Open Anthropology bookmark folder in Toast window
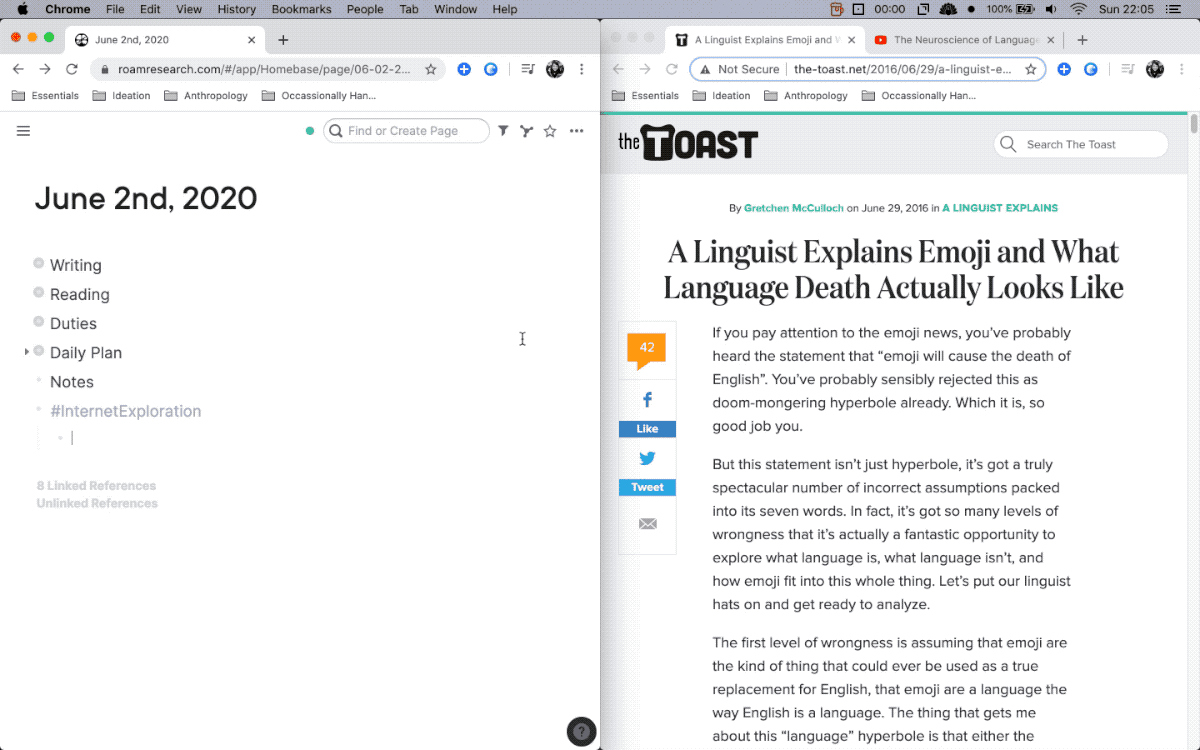 805,96
